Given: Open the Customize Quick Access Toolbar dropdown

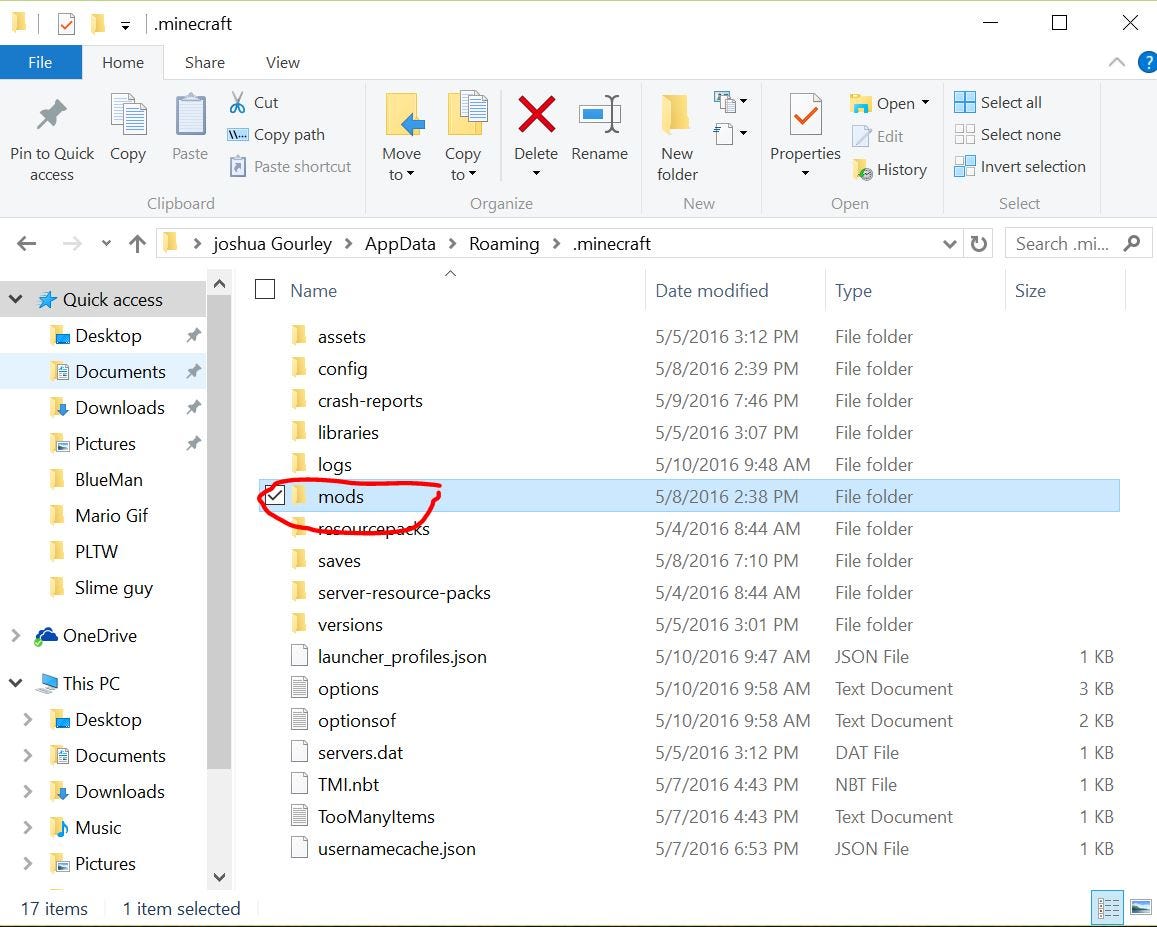Looking at the screenshot, I should coord(125,26).
